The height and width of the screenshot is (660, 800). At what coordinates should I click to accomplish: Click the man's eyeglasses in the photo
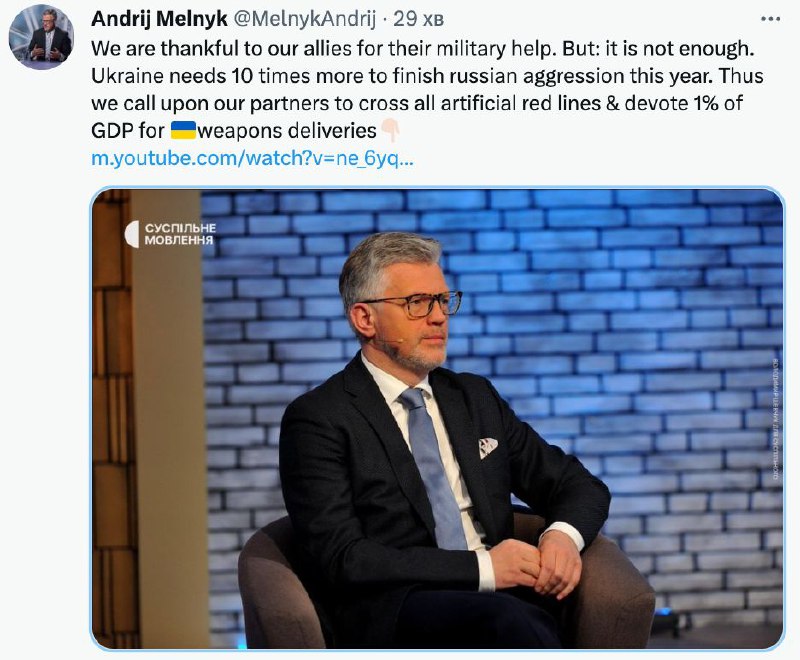413,304
